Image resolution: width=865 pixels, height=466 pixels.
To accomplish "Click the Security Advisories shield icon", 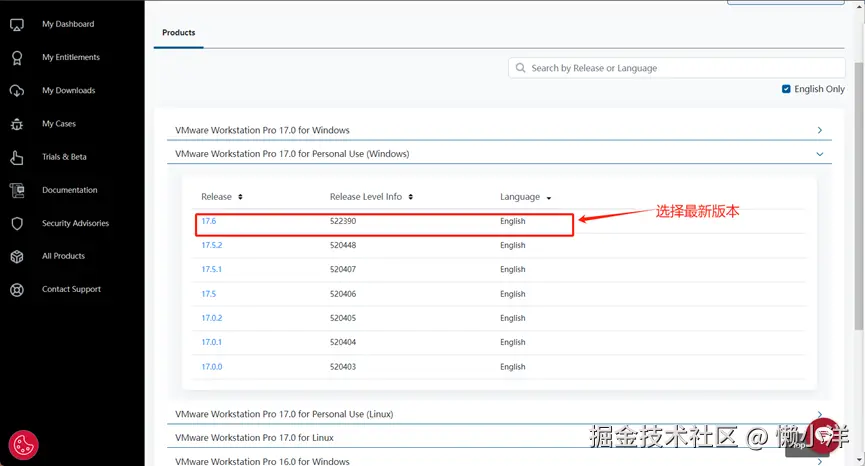I will (x=17, y=223).
